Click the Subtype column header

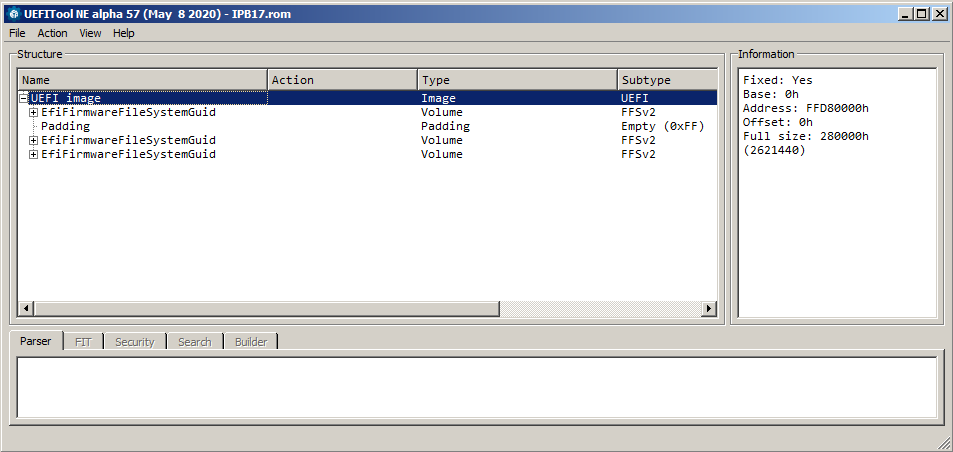[667, 80]
